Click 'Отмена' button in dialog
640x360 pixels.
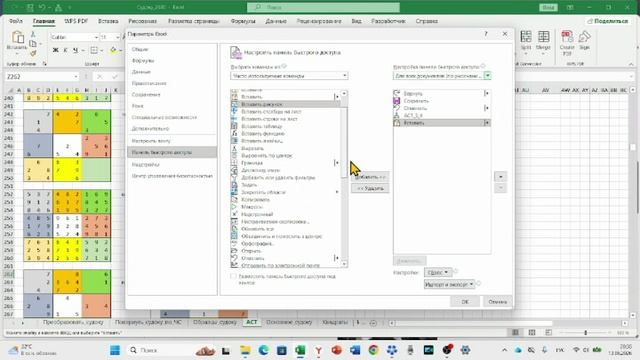point(497,302)
